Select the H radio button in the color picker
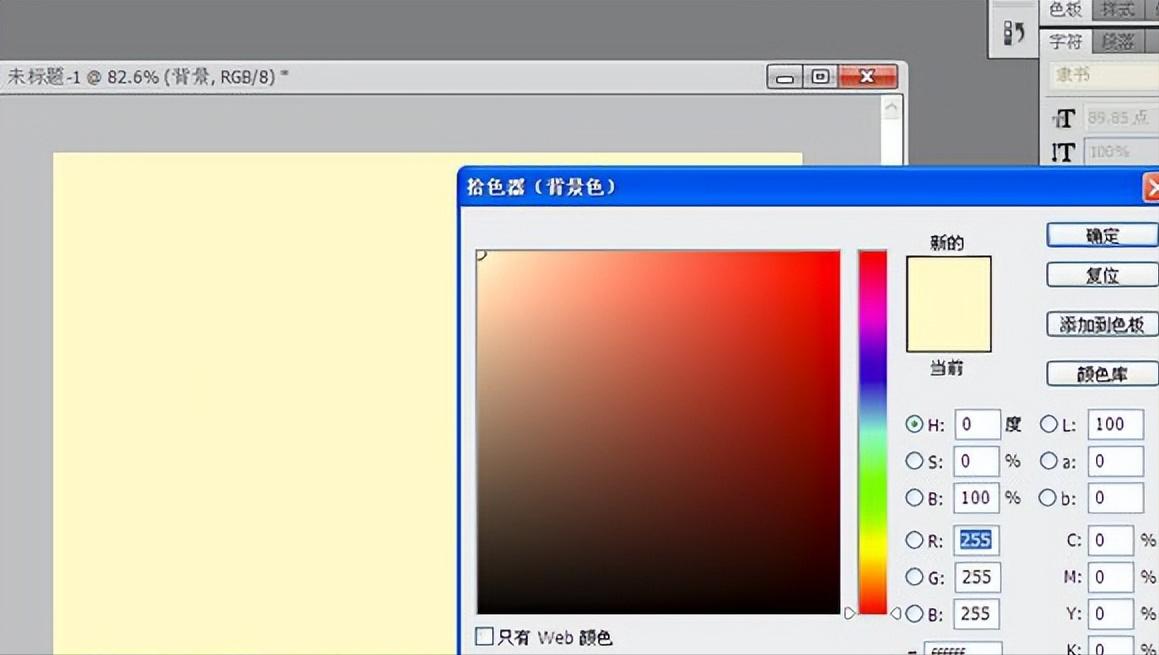The image size is (1159, 655). [914, 424]
